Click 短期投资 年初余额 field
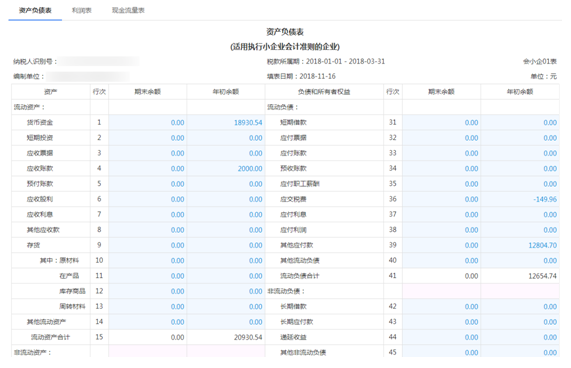Viewport: 571px width, 368px height. click(226, 138)
